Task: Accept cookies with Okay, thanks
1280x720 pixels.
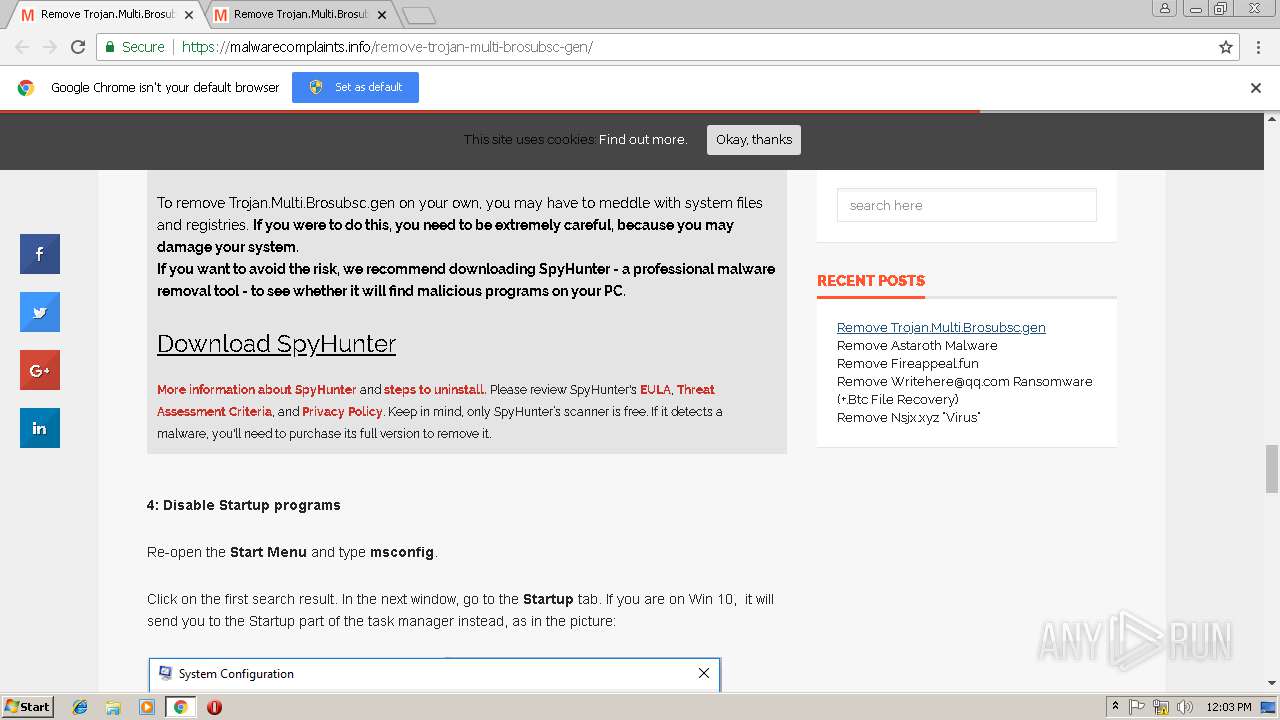Action: pyautogui.click(x=754, y=140)
